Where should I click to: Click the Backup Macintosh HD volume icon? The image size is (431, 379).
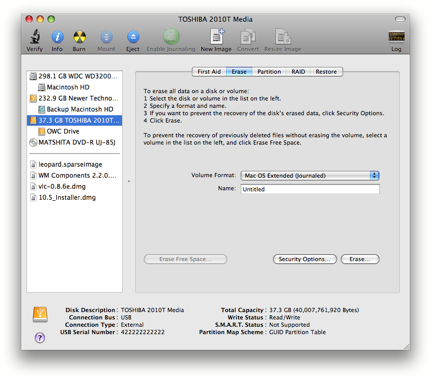point(41,109)
